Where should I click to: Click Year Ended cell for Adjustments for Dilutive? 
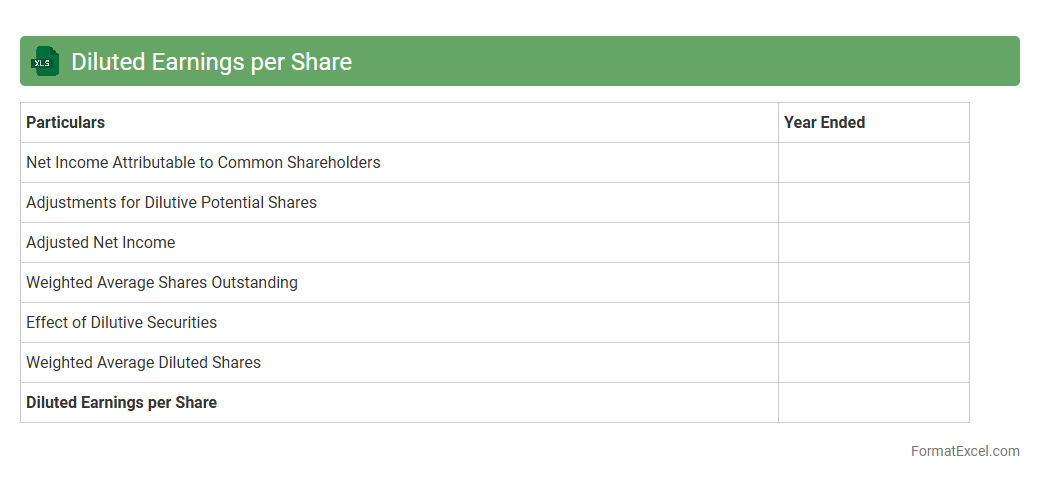(x=873, y=203)
